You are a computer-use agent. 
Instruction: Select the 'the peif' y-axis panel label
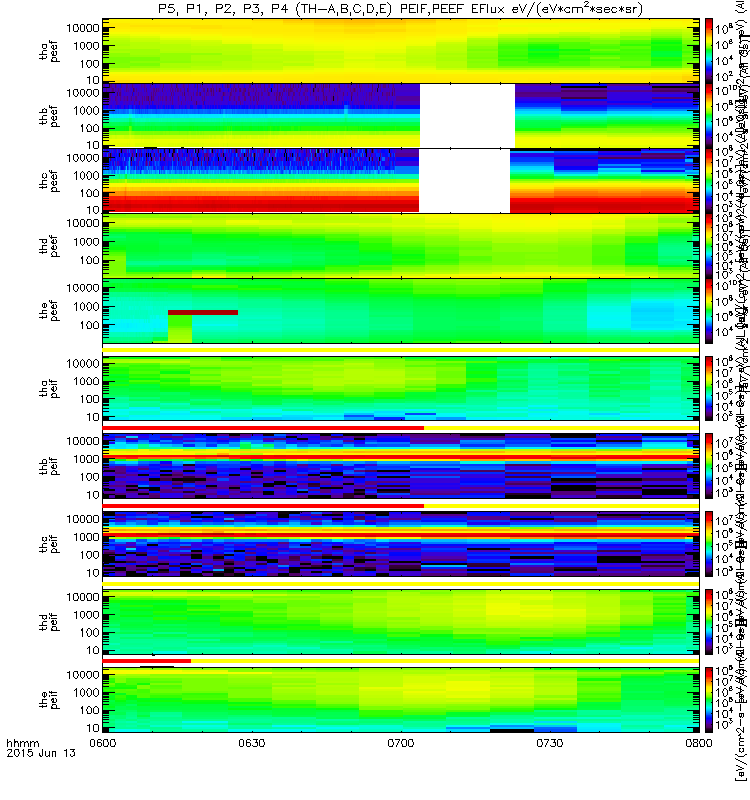(x=49, y=699)
